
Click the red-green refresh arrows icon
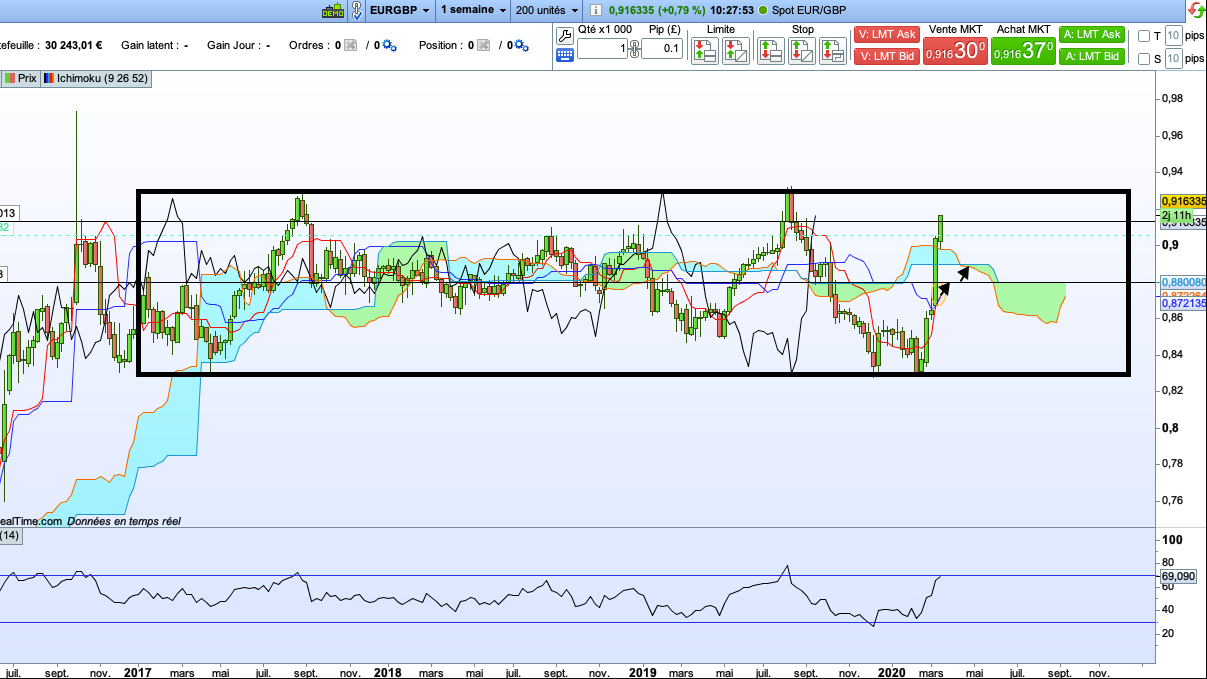click(1196, 10)
